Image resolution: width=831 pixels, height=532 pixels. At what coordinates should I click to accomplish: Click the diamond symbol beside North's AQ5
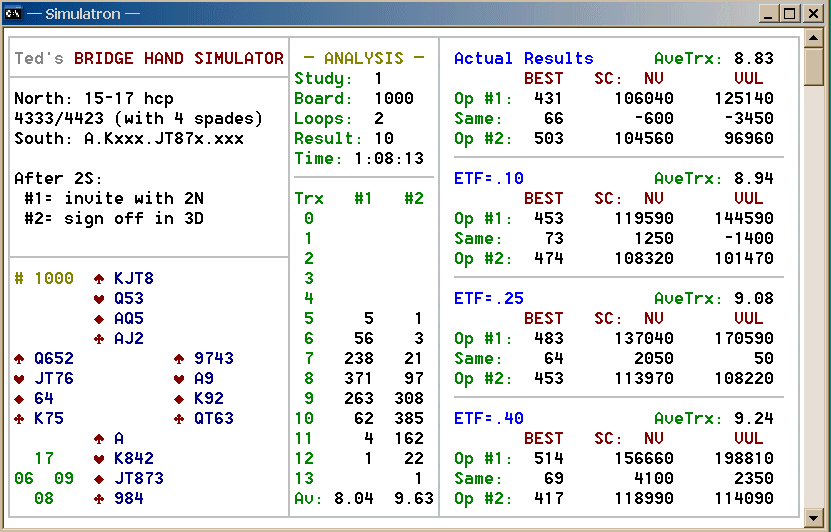click(99, 319)
